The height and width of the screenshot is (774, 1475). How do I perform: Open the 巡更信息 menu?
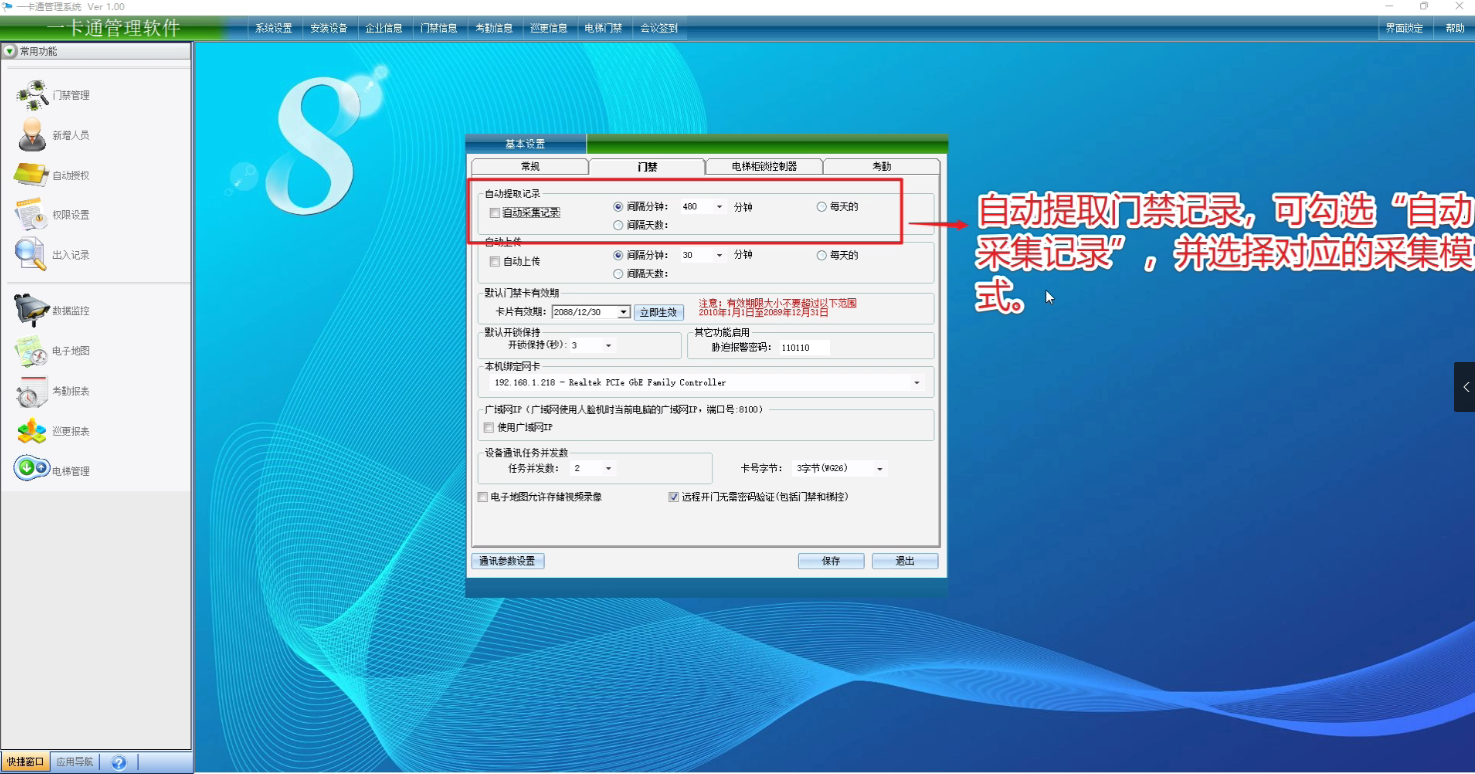coord(549,28)
